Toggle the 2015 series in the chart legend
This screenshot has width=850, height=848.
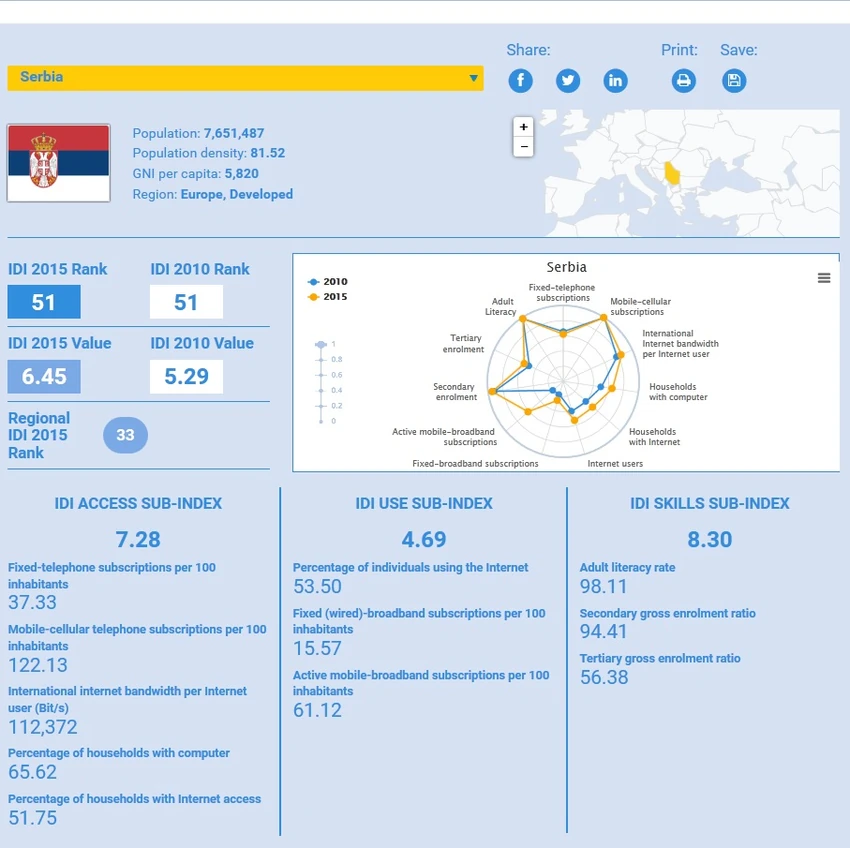(327, 297)
